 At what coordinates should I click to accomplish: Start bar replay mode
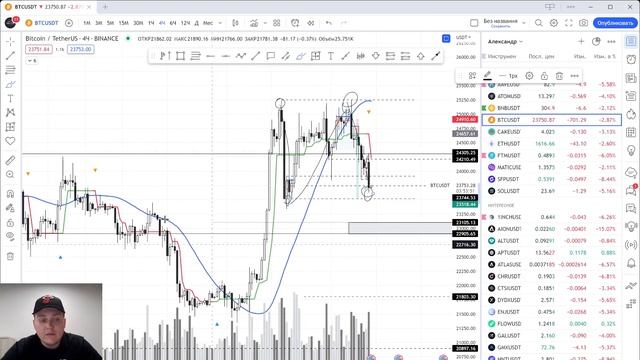[311, 23]
